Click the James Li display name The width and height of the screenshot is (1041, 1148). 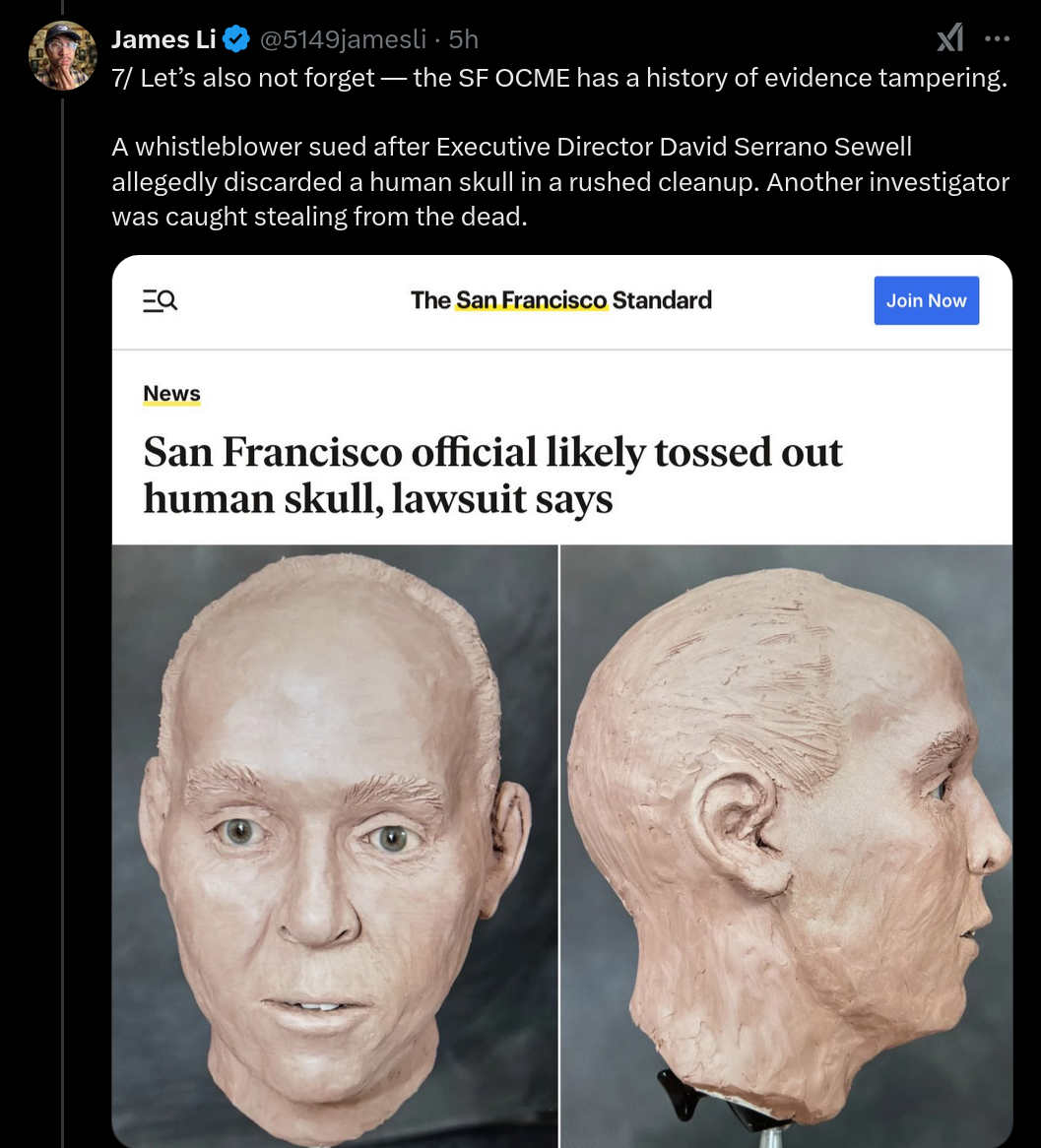pos(163,38)
